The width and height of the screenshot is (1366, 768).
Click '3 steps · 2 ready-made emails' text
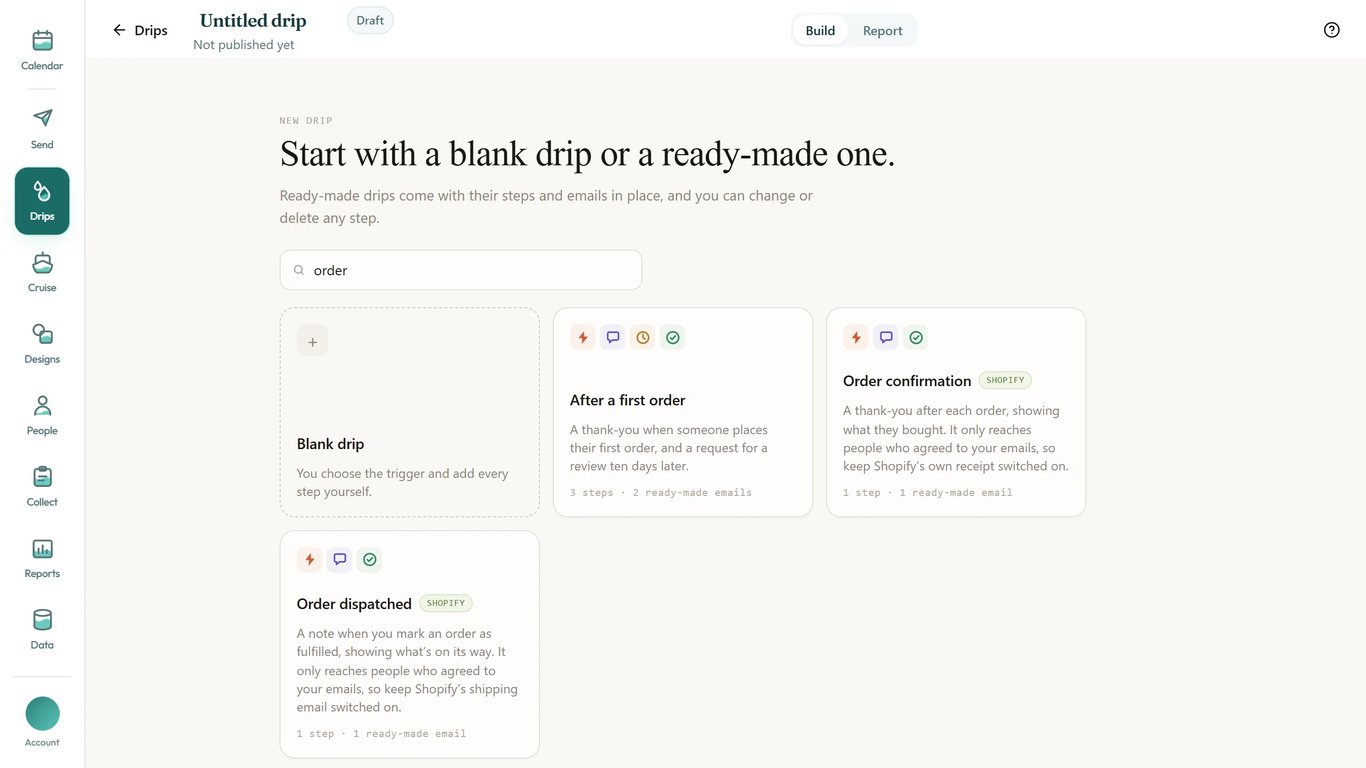661,492
